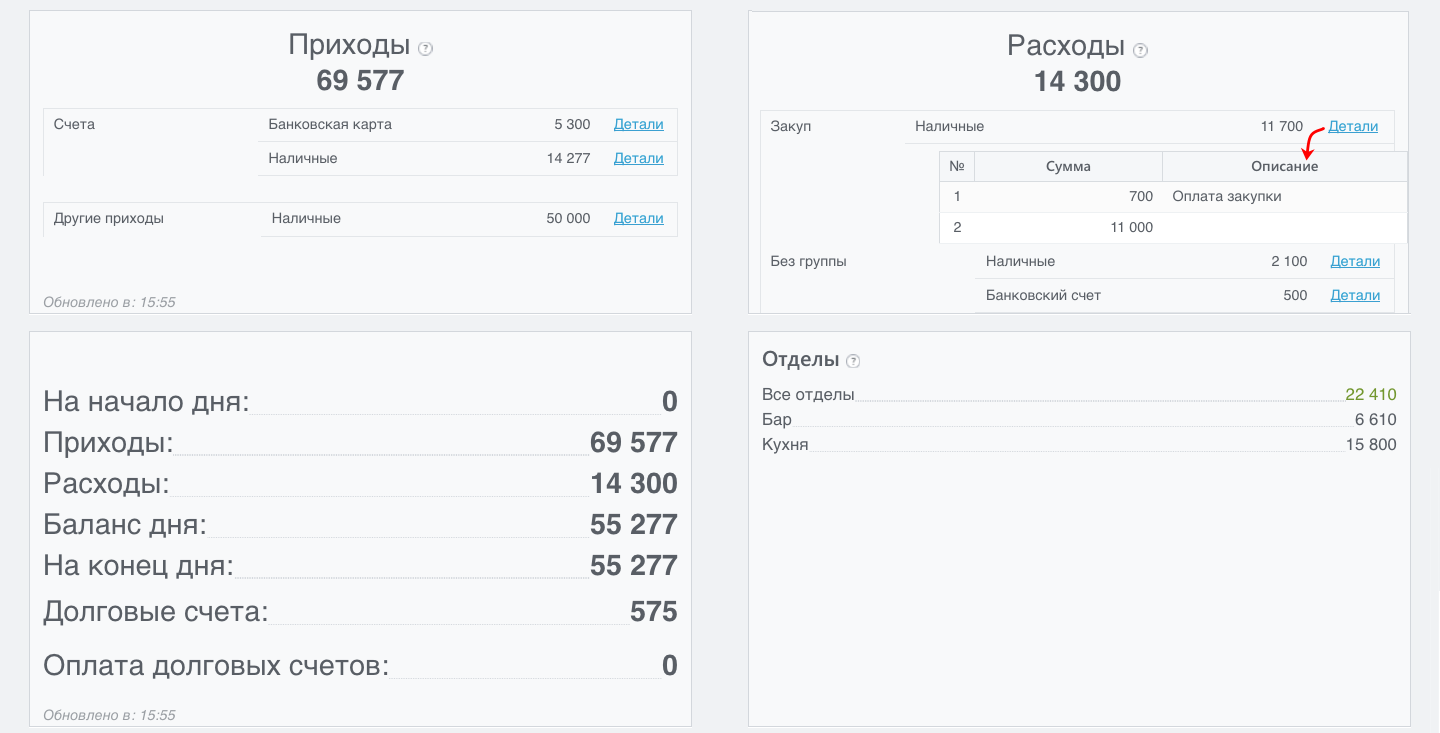Click the Банковская карта row label
The height and width of the screenshot is (733, 1440).
(x=330, y=125)
